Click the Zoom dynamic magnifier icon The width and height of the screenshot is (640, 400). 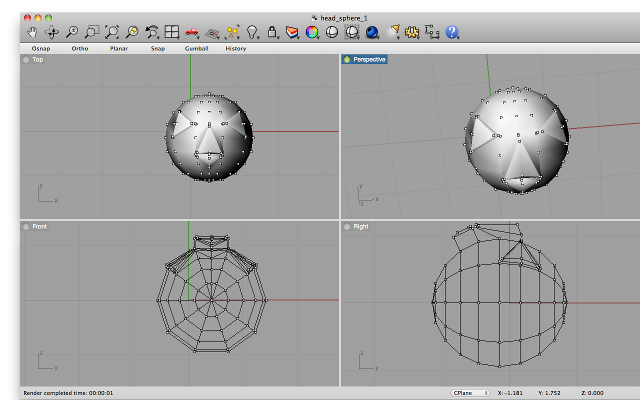(72, 32)
